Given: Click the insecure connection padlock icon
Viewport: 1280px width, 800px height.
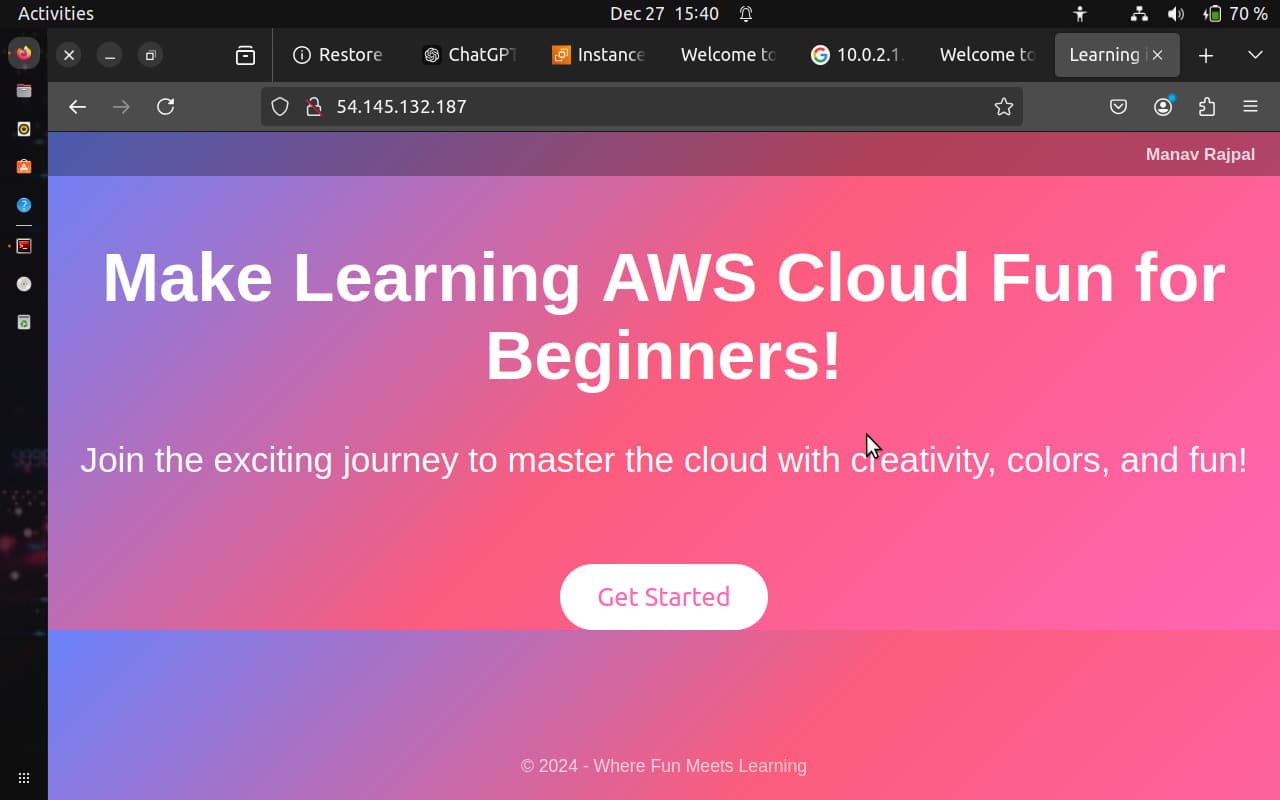Looking at the screenshot, I should [x=313, y=107].
